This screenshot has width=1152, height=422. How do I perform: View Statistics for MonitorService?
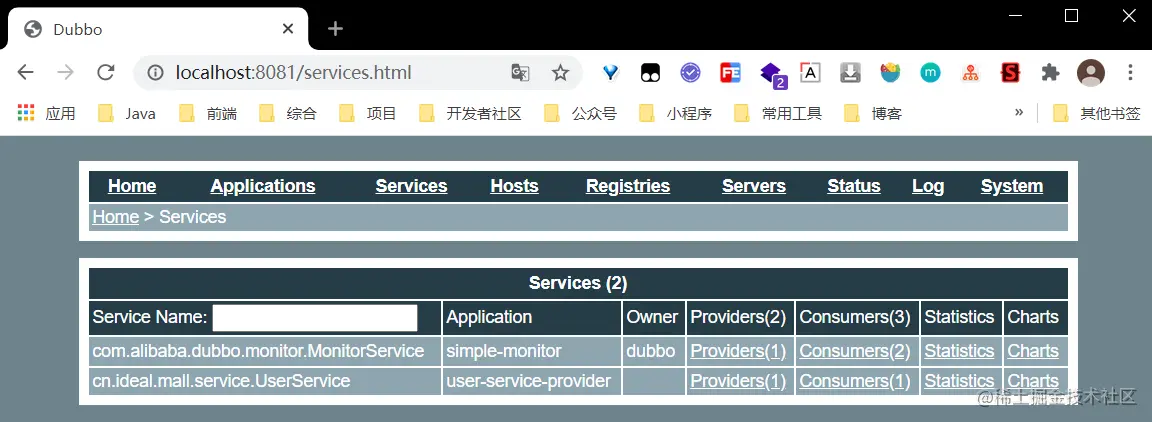pyautogui.click(x=960, y=351)
